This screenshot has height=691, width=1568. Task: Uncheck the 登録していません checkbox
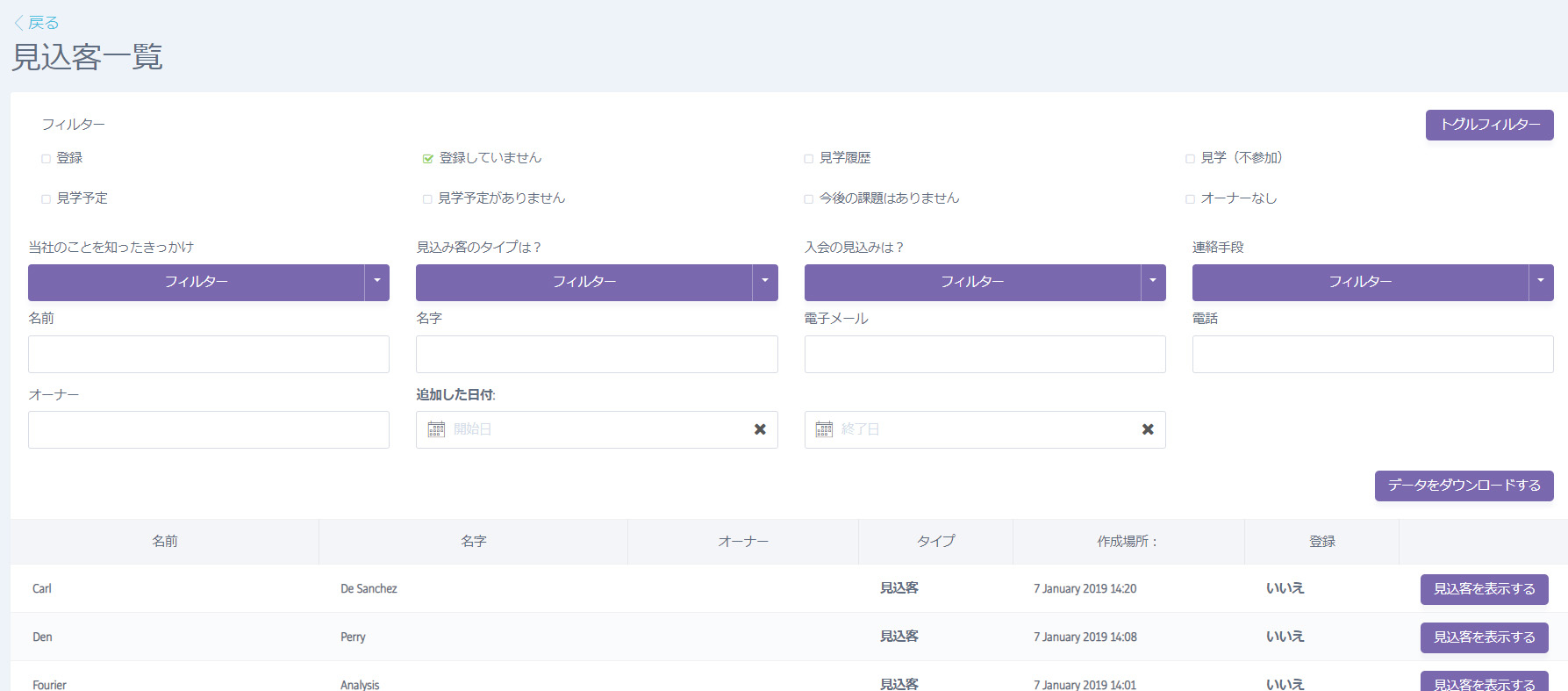(x=428, y=159)
